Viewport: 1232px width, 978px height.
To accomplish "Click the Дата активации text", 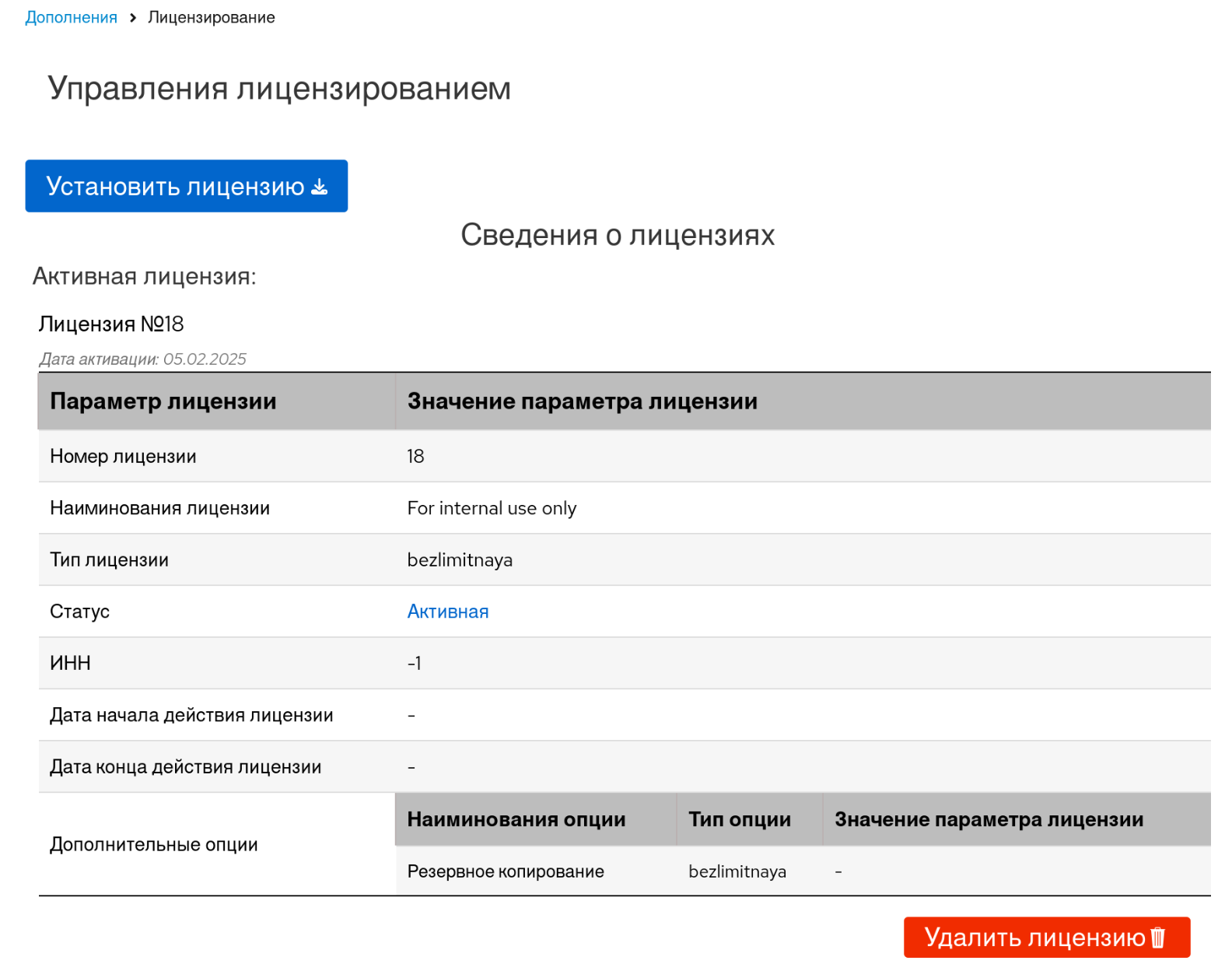I will [x=142, y=359].
